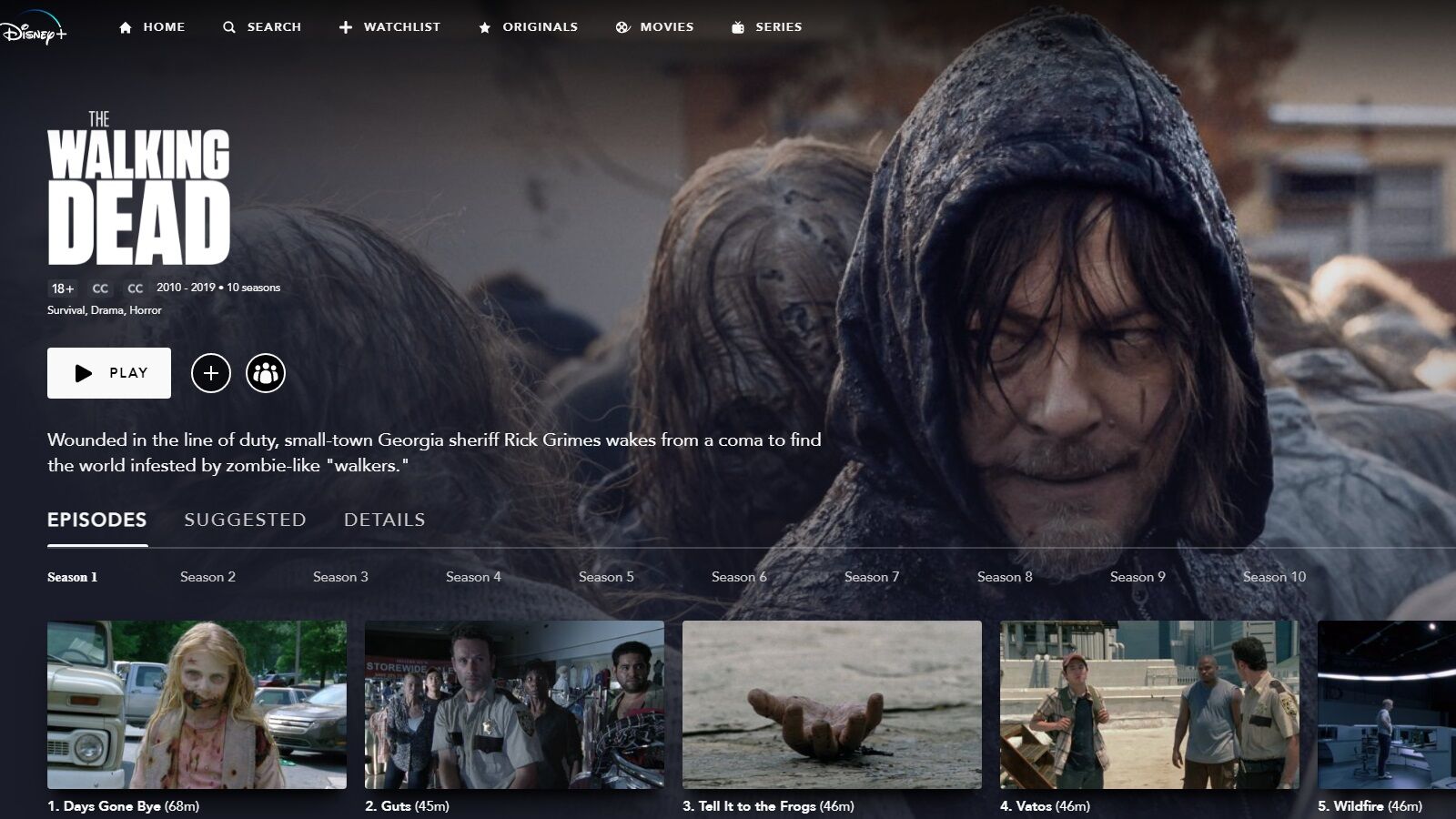Screen dimensions: 1456x819
Task: Click '2010 - 2019 • 10 seasons' text
Action: [218, 288]
